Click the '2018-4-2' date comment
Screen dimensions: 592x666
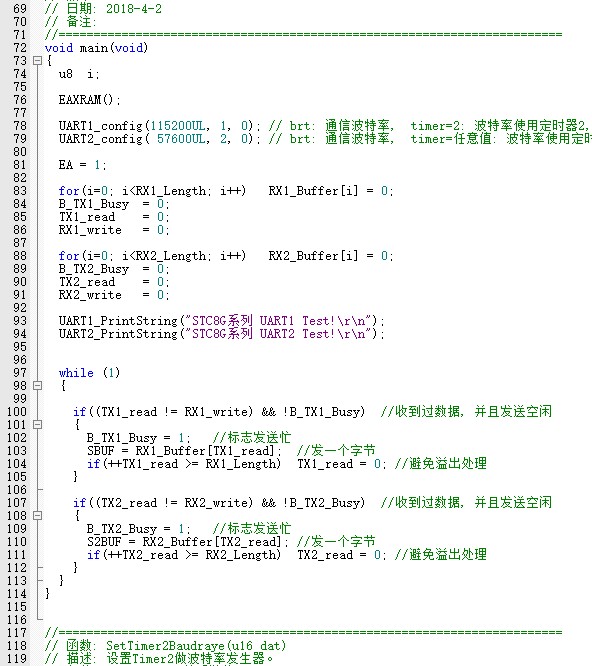[x=134, y=9]
